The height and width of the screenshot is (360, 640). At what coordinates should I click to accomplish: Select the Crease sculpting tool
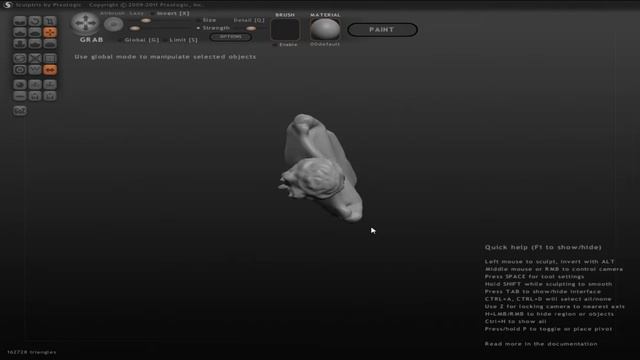[x=20, y=21]
